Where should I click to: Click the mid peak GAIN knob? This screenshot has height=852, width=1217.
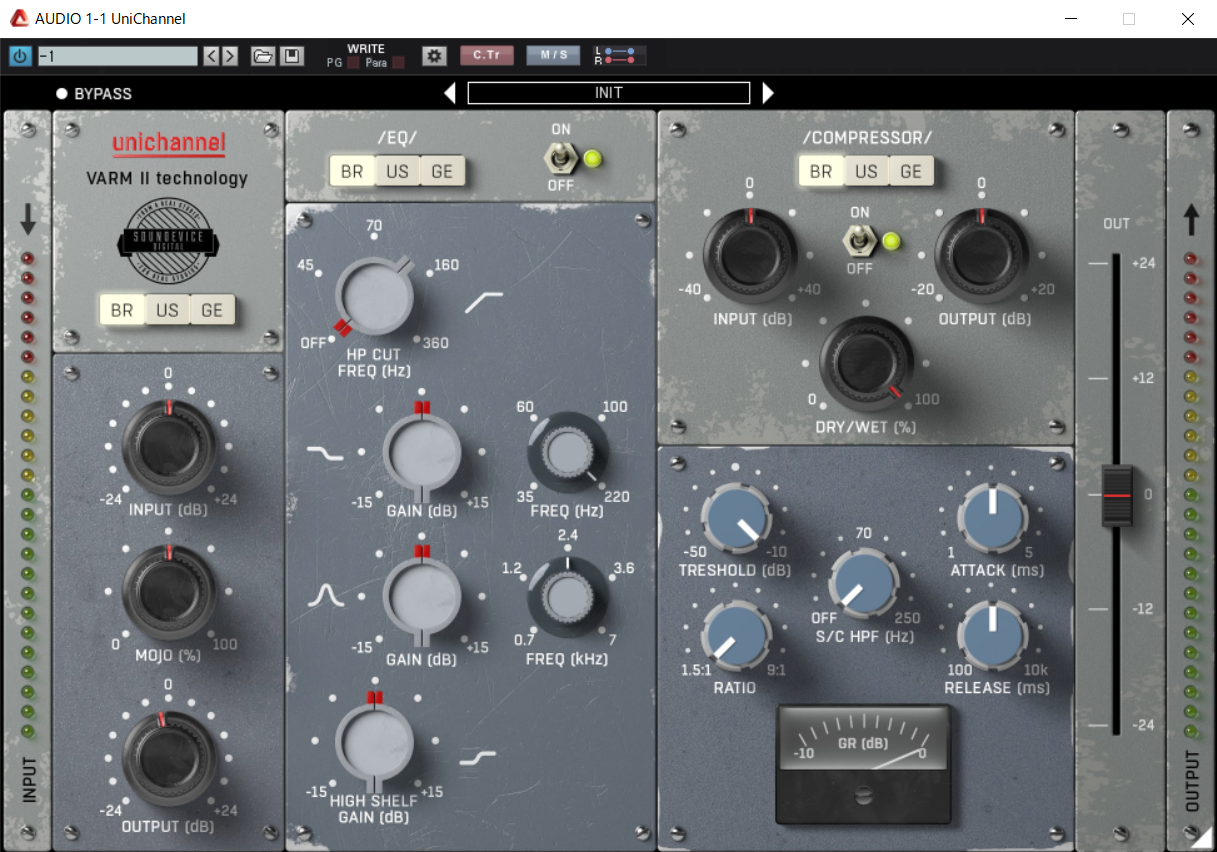422,598
